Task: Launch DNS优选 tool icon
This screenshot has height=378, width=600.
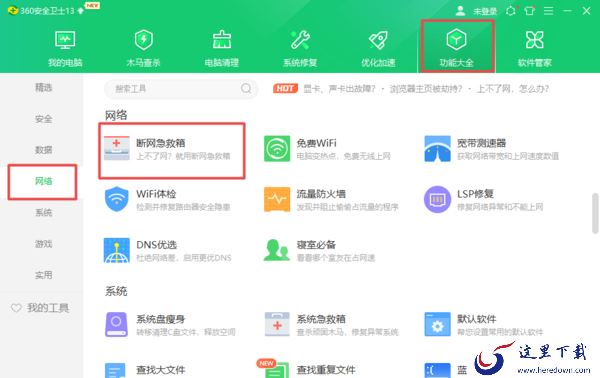Action: pyautogui.click(x=117, y=250)
